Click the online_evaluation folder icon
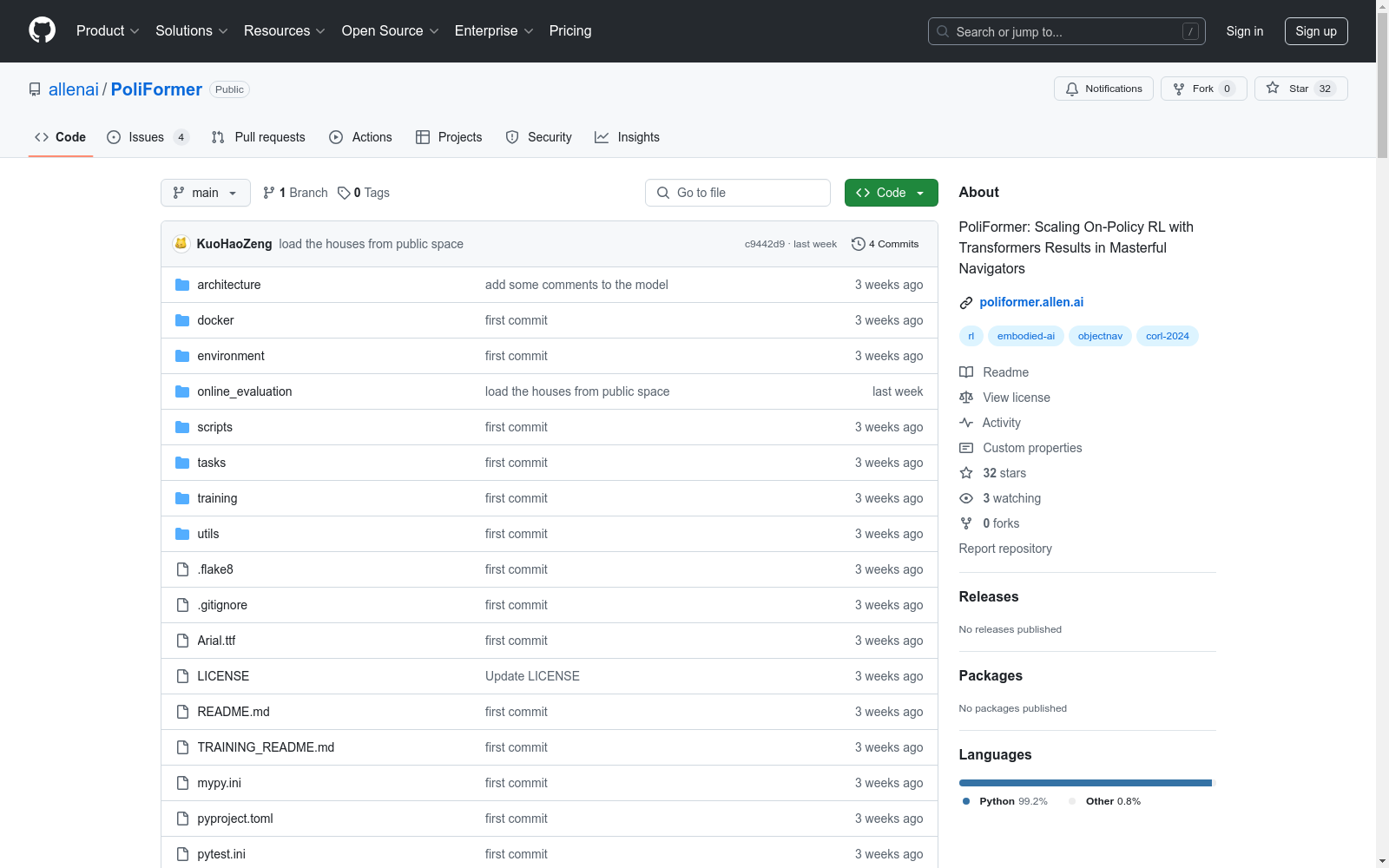Screen dimensions: 1389x868 (182, 391)
